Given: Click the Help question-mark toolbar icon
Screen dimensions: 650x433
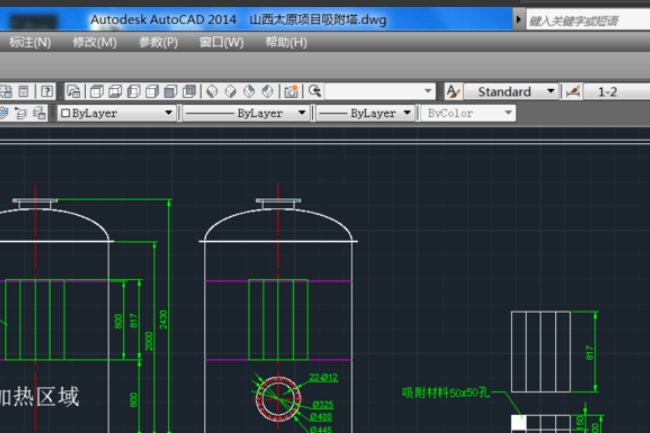Looking at the screenshot, I should coord(47,92).
